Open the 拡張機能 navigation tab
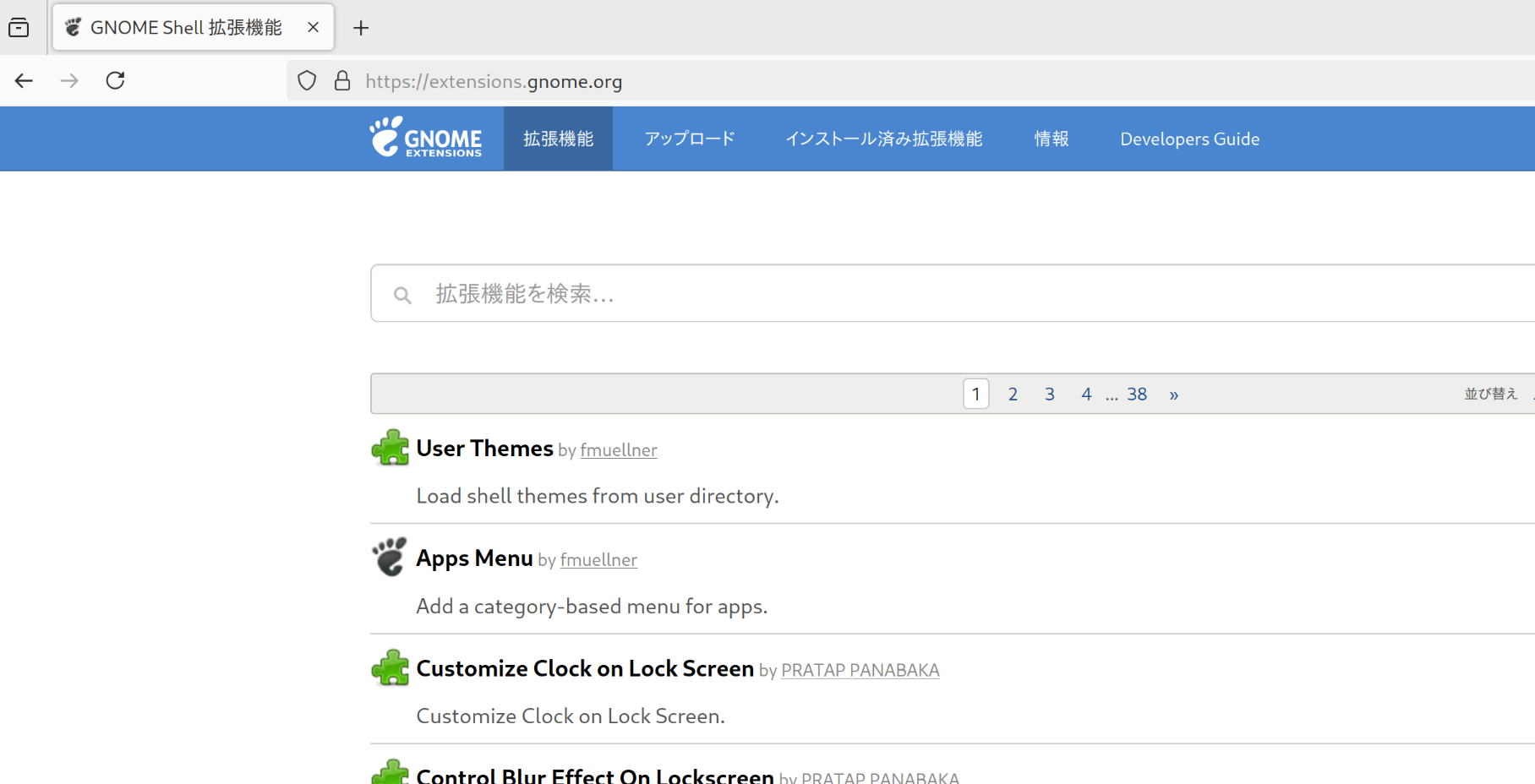 [558, 139]
